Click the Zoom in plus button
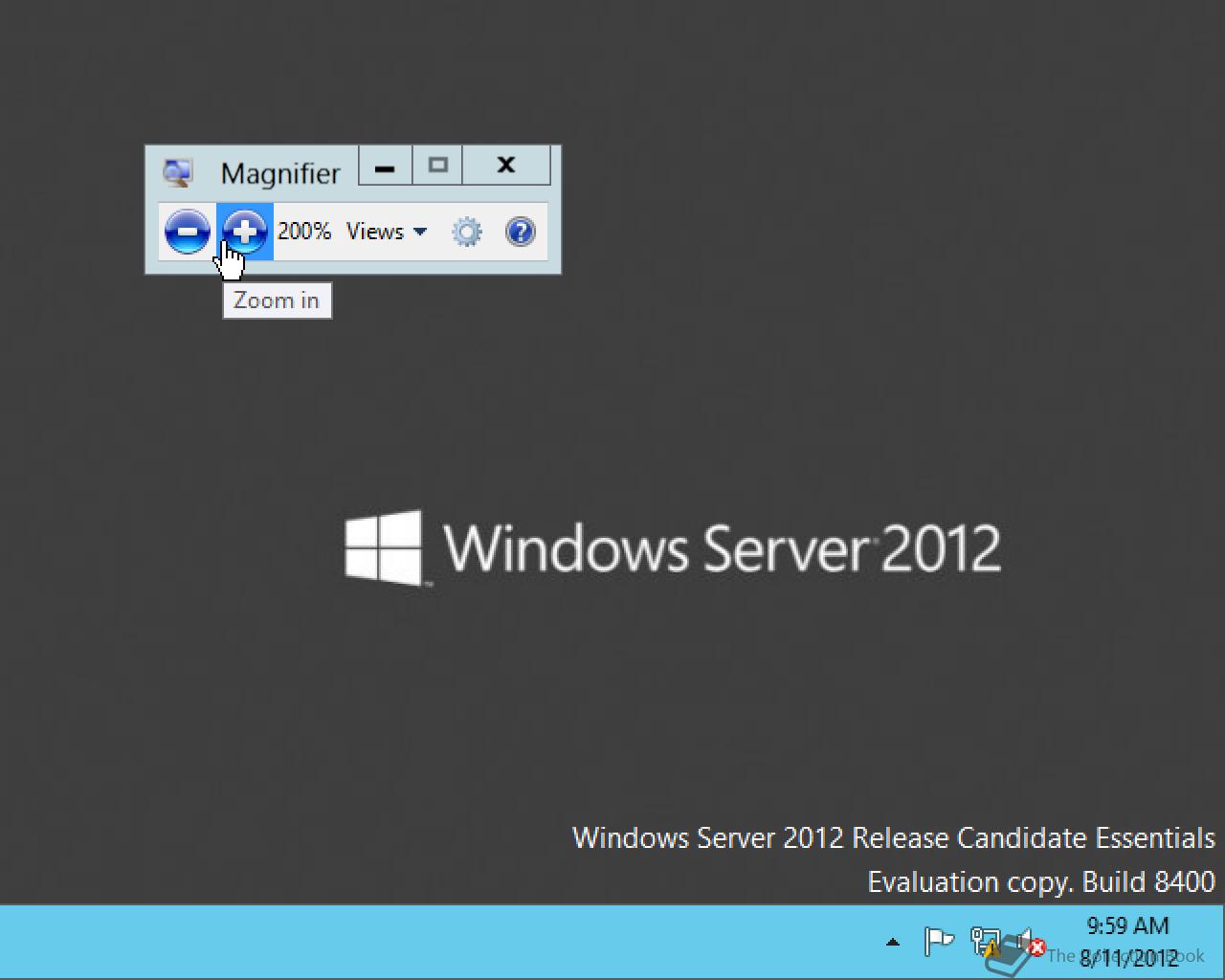 tap(245, 232)
